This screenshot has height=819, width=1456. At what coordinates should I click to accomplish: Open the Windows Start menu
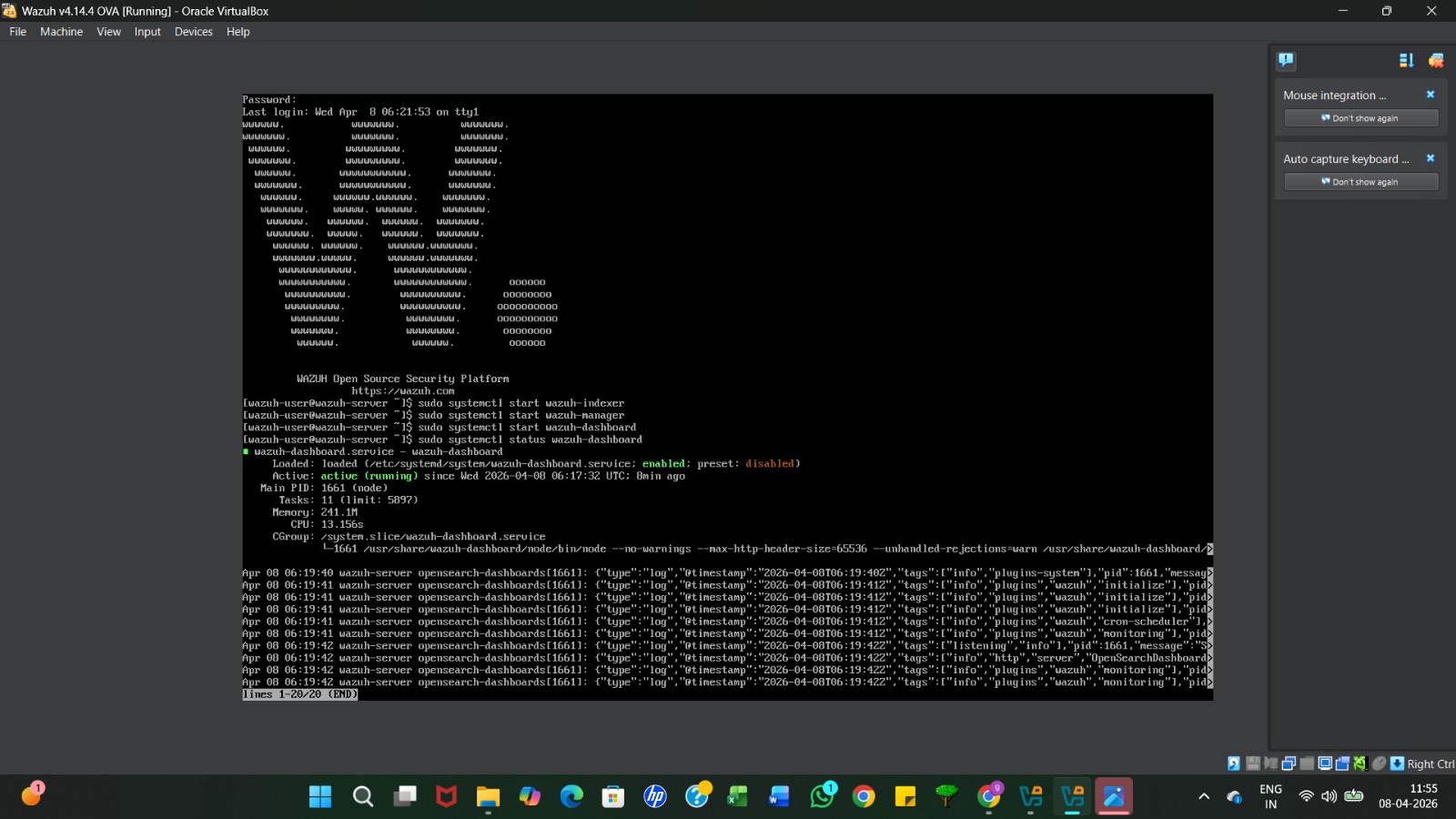pos(320,797)
